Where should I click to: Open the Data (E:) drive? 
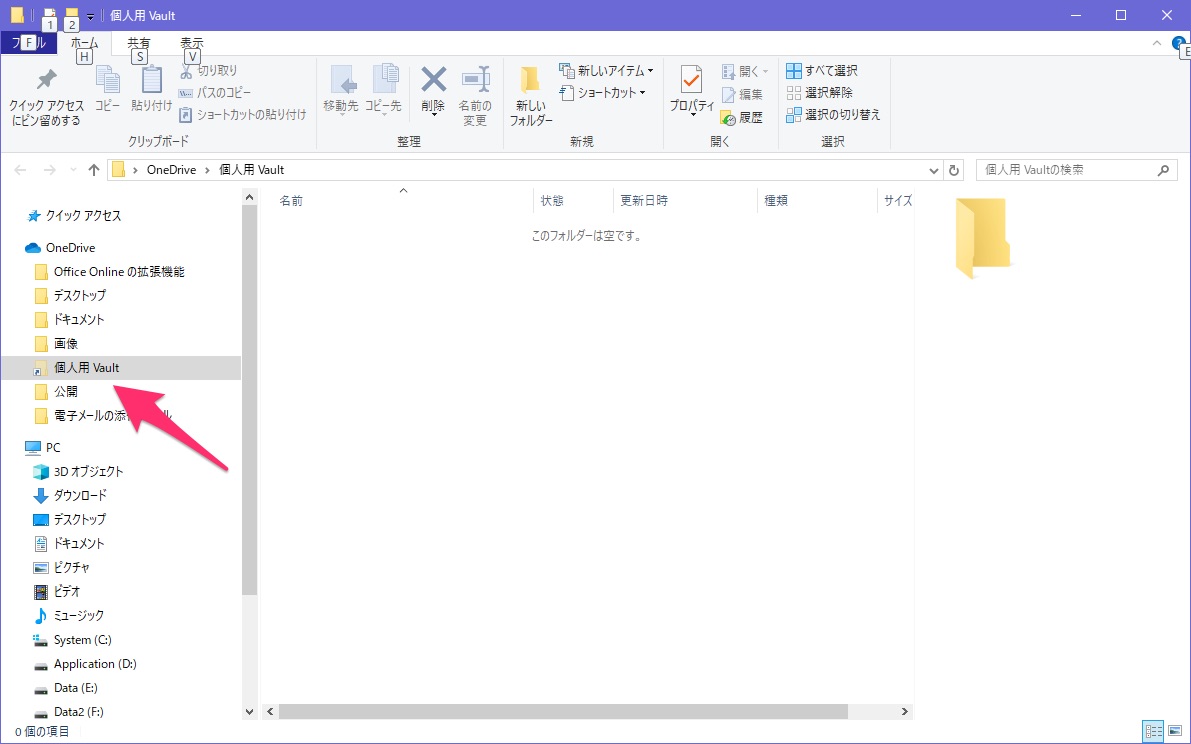(66, 688)
